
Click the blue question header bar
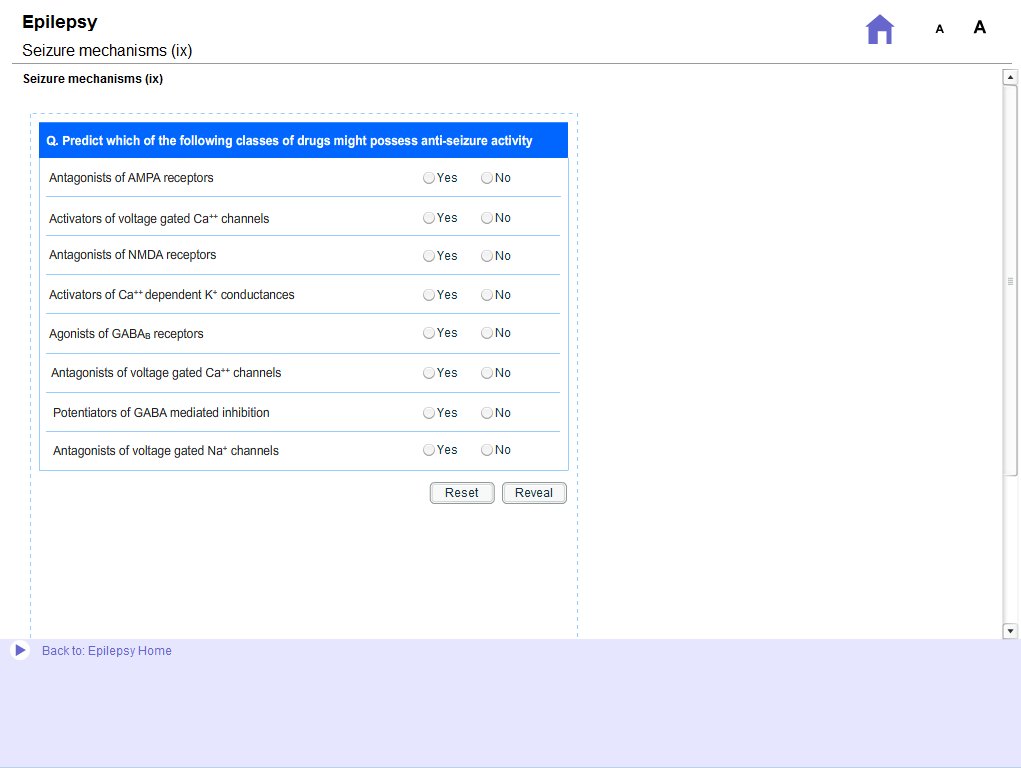(305, 140)
